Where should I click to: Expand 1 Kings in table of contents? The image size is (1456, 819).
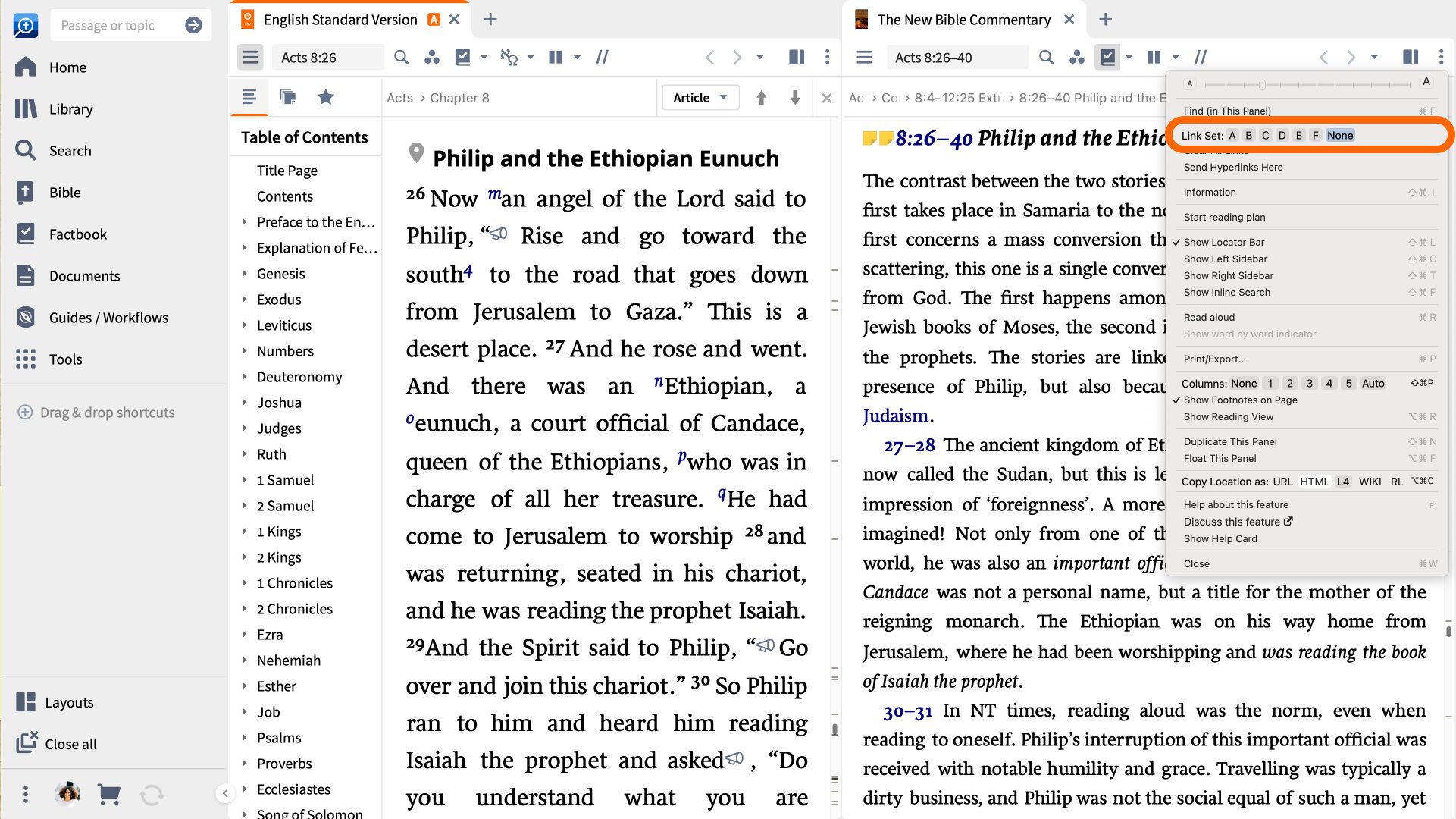(x=244, y=531)
